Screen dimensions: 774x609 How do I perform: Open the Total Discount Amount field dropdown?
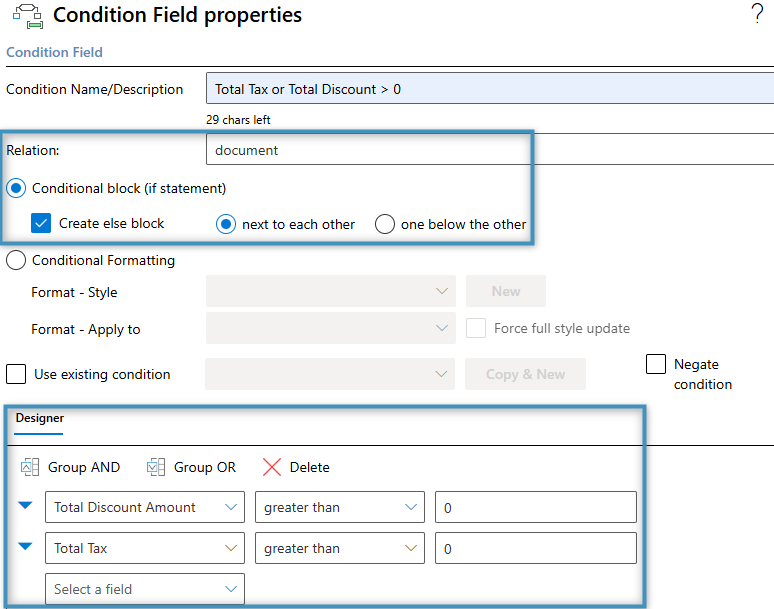pyautogui.click(x=145, y=507)
